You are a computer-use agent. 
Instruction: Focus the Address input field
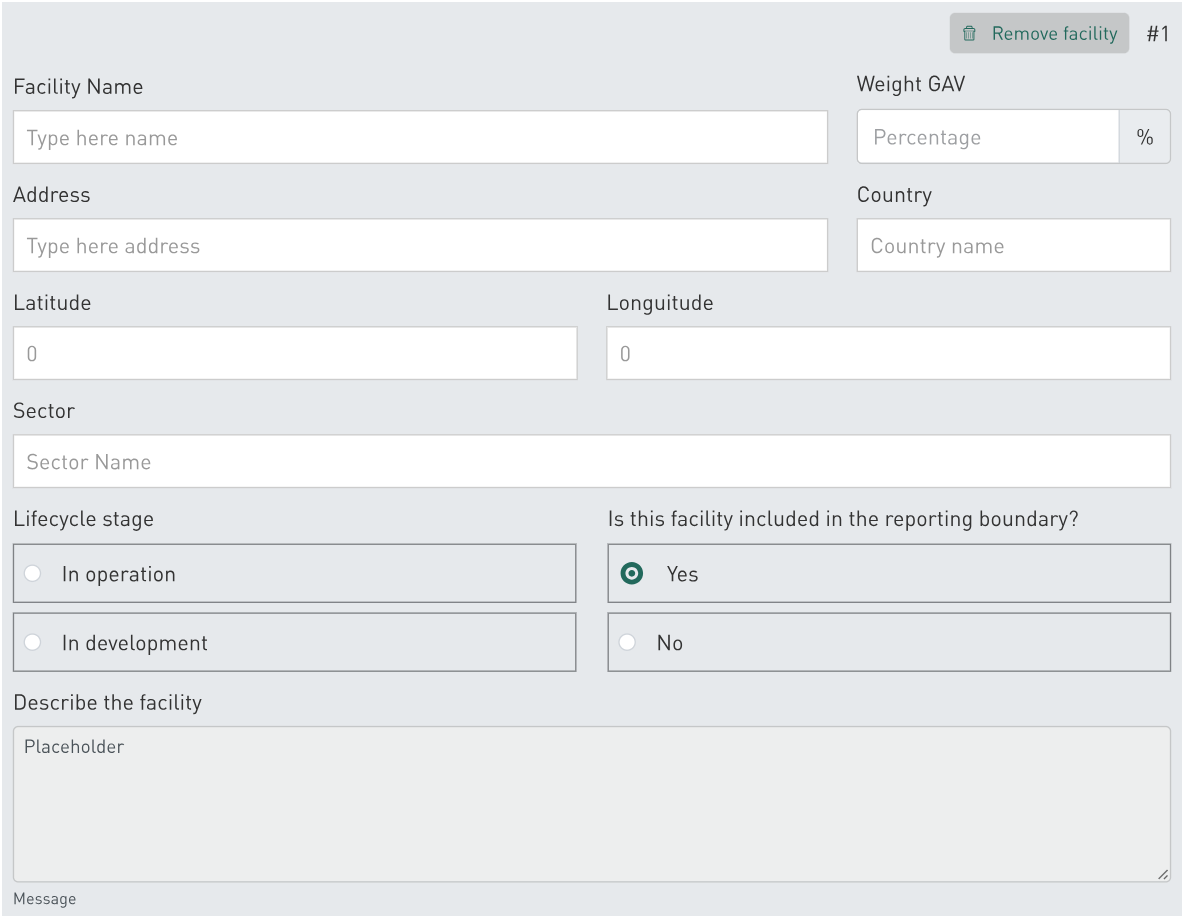pyautogui.click(x=420, y=246)
